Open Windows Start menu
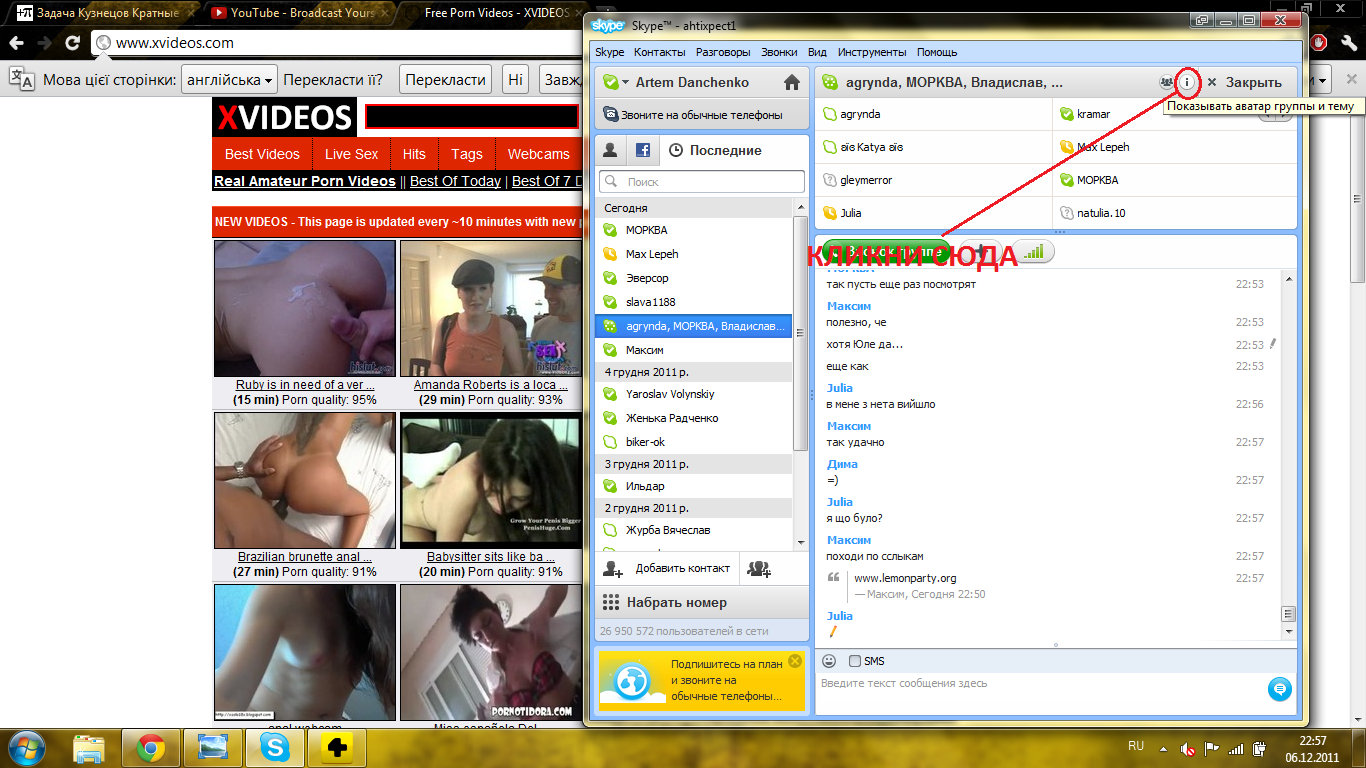This screenshot has height=768, width=1366. point(27,747)
